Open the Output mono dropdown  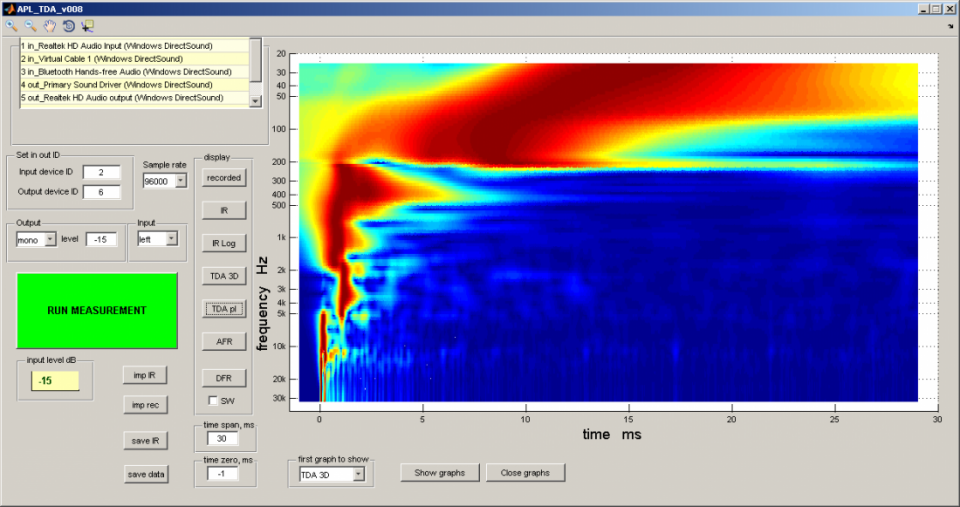[x=50, y=239]
